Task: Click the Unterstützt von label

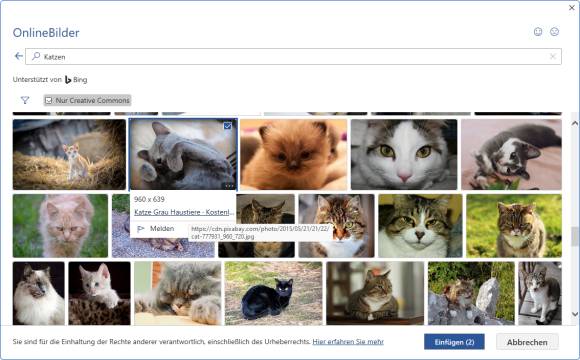Action: coord(37,80)
